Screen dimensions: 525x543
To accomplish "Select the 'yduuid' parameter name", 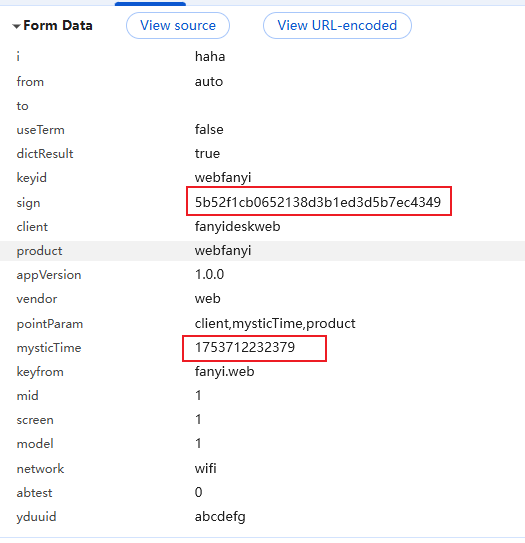I will 36,517.
